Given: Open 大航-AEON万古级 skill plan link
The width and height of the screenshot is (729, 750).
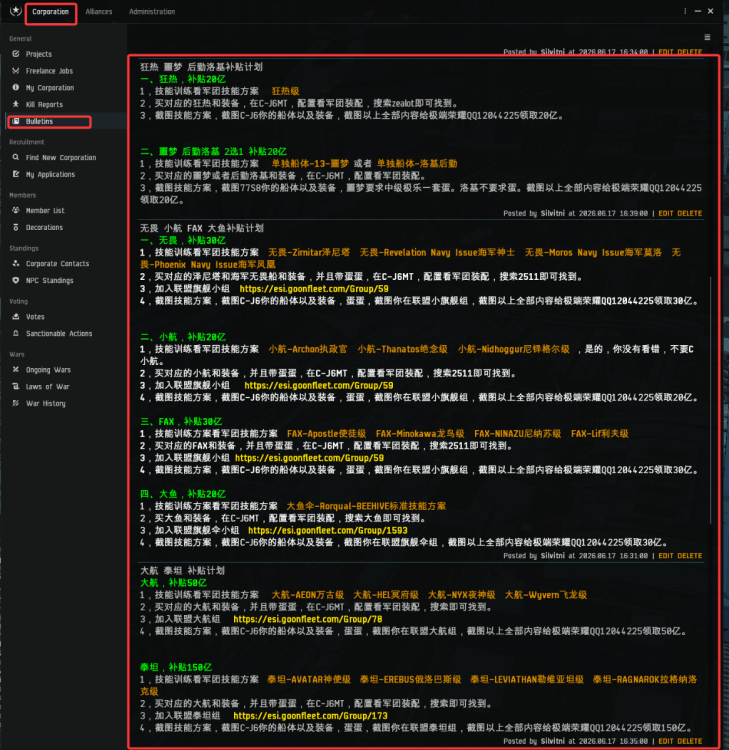Looking at the screenshot, I should point(308,595).
